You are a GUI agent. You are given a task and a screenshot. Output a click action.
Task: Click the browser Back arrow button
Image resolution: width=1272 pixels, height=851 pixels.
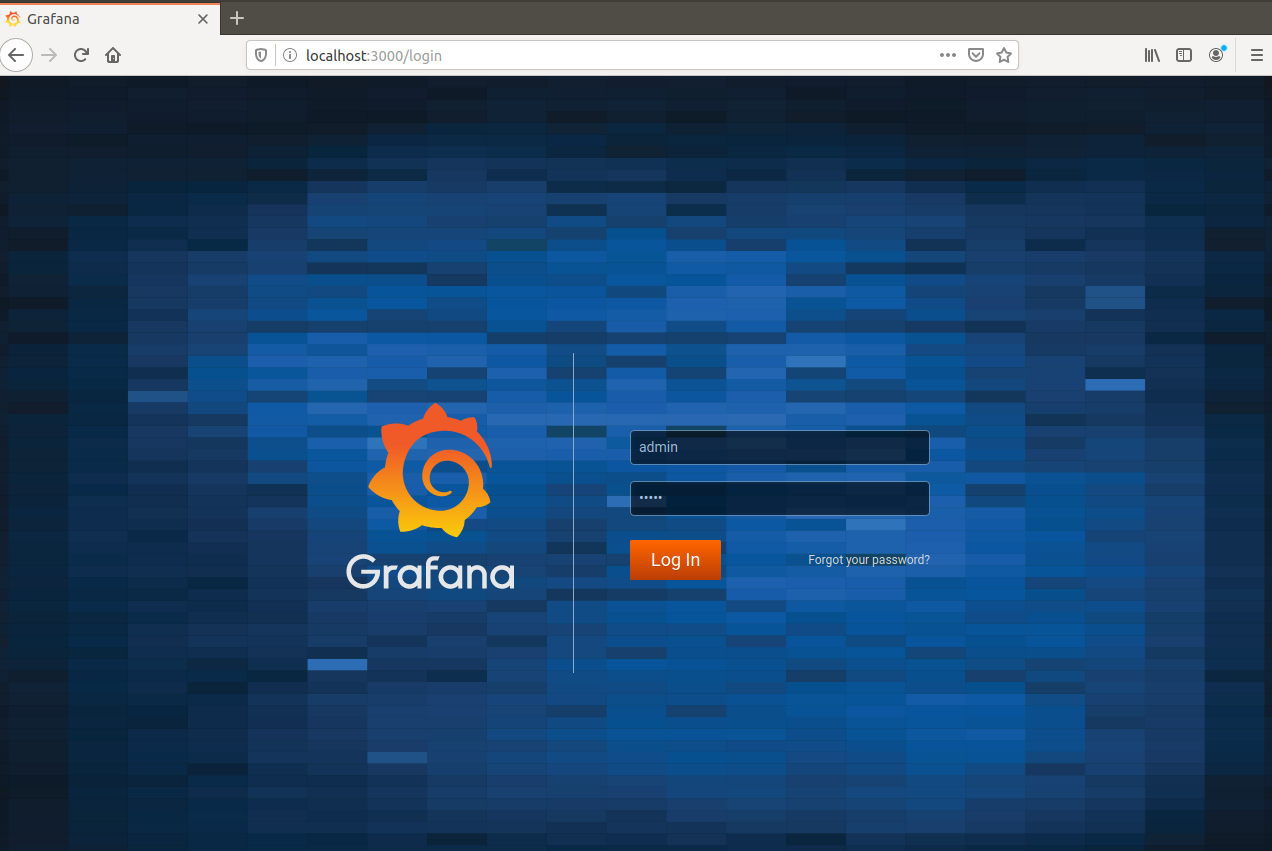pyautogui.click(x=16, y=55)
